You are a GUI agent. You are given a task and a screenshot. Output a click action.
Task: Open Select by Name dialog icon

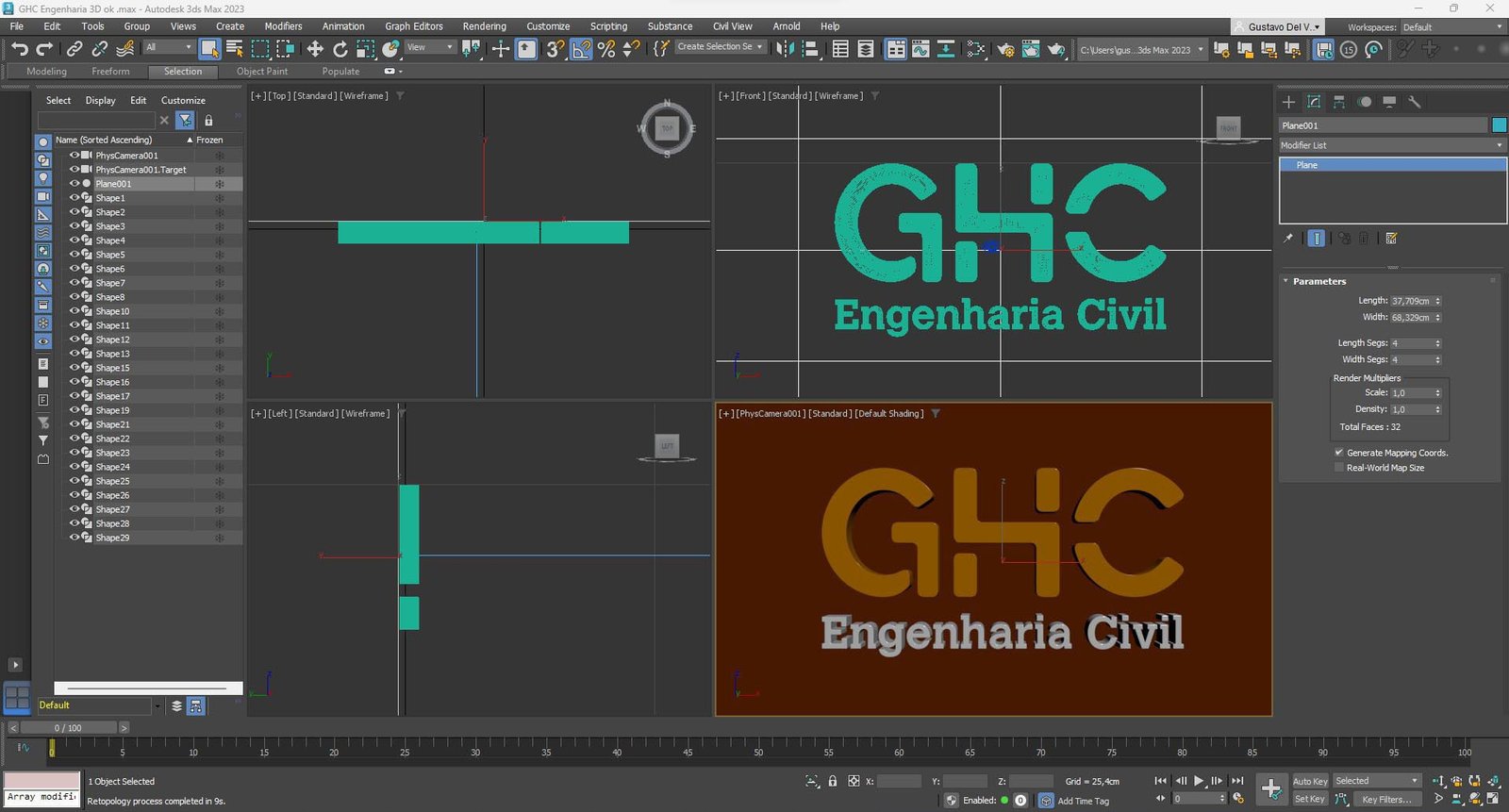(235, 49)
